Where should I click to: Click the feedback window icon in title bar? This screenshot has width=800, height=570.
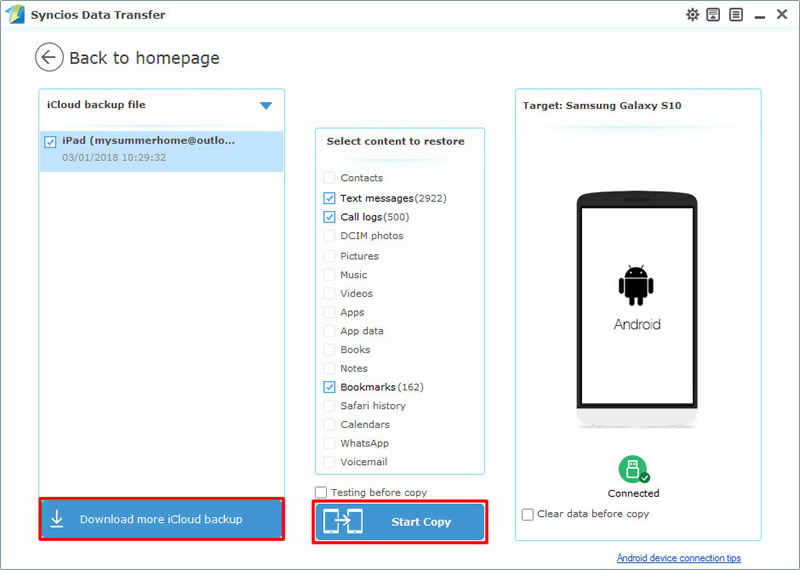tap(713, 15)
